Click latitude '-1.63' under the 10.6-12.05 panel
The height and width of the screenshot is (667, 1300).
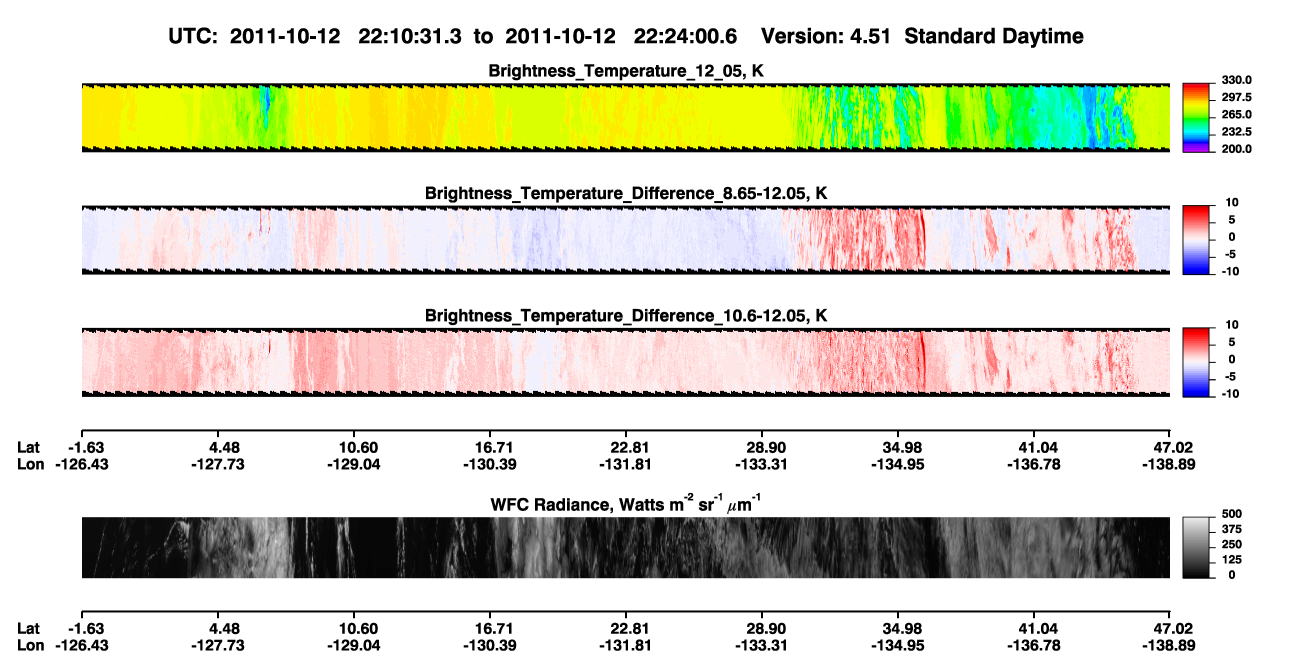tap(88, 447)
